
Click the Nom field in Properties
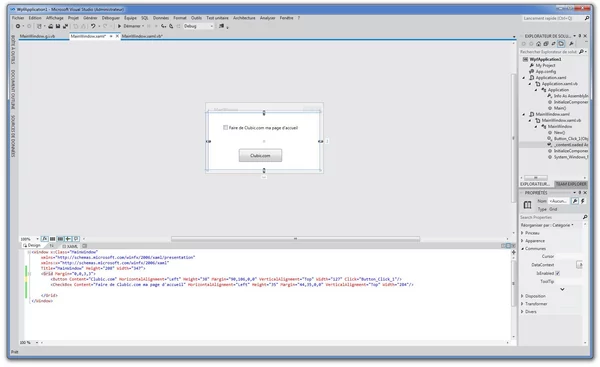tap(559, 201)
